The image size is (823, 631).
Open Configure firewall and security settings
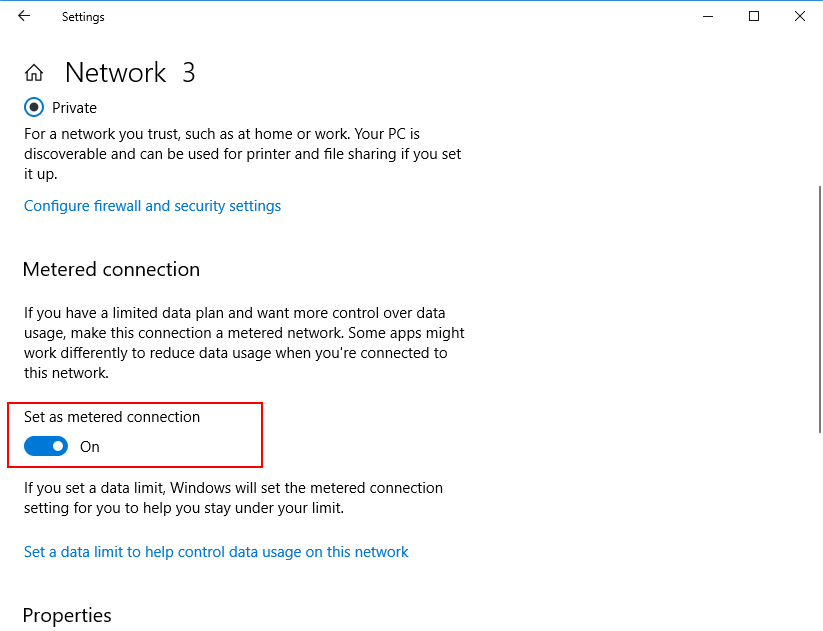(152, 206)
